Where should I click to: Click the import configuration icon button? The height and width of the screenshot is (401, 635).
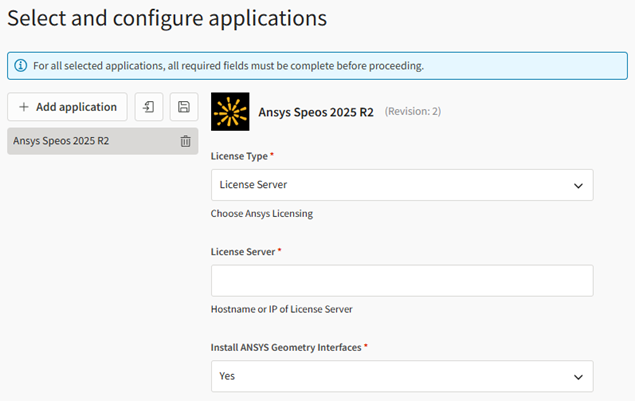pos(149,107)
